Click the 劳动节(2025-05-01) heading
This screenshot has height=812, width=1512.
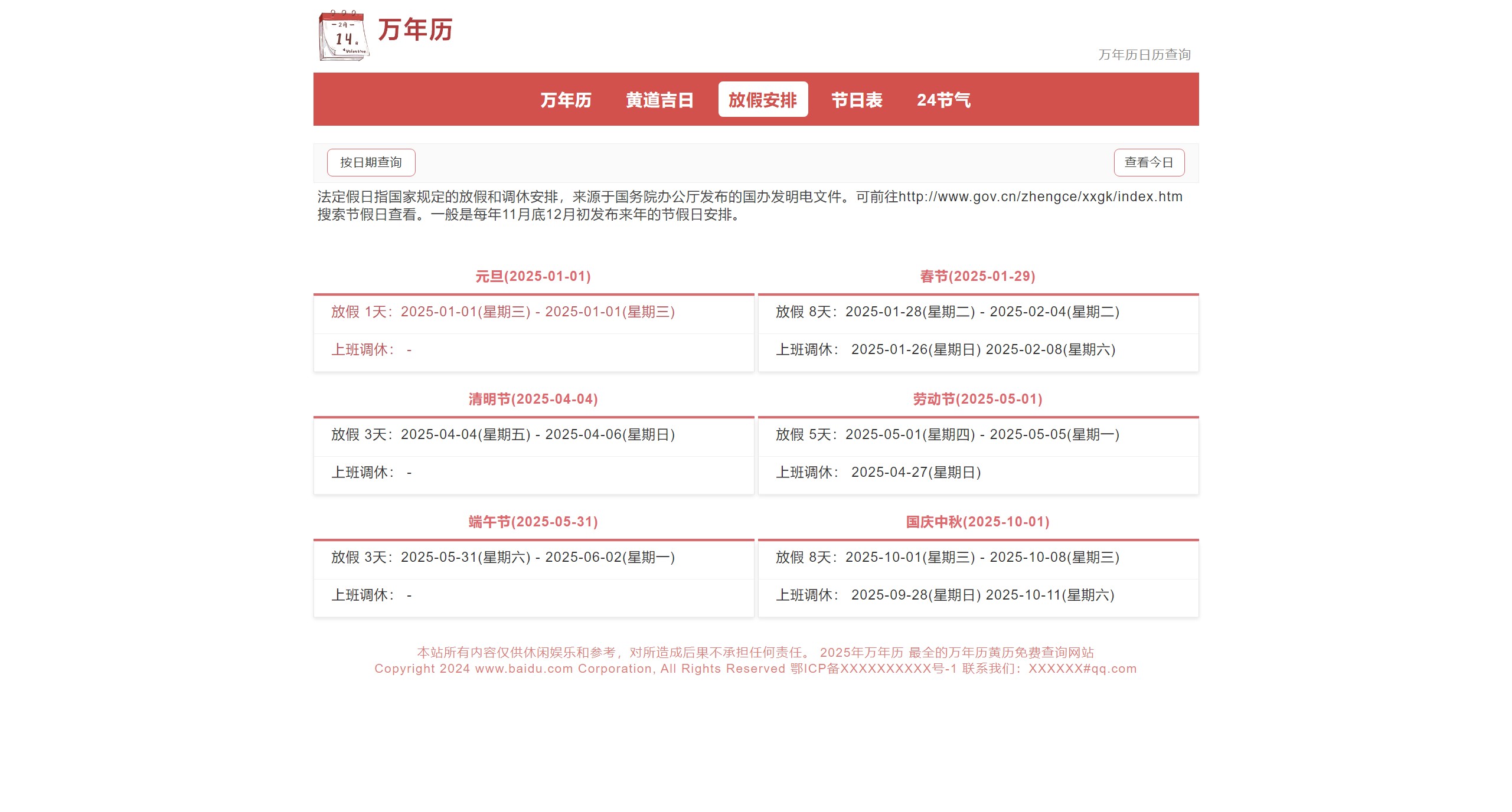coord(978,399)
